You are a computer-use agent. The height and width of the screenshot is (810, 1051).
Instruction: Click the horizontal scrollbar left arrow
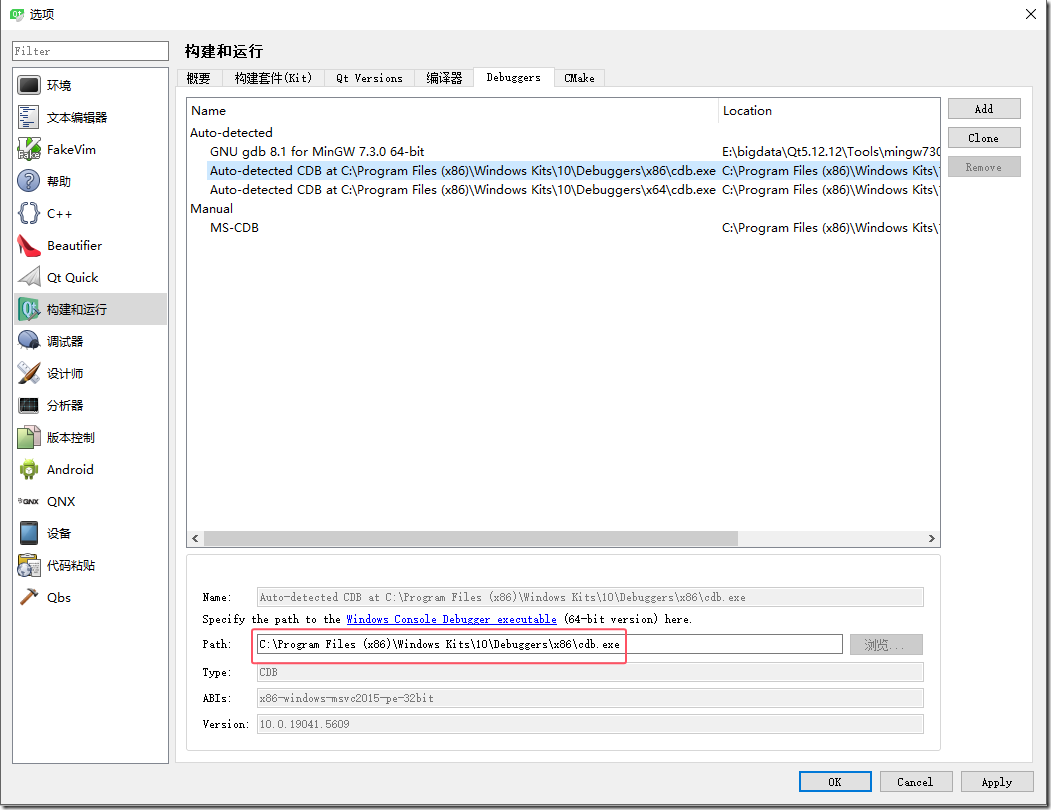coord(195,538)
